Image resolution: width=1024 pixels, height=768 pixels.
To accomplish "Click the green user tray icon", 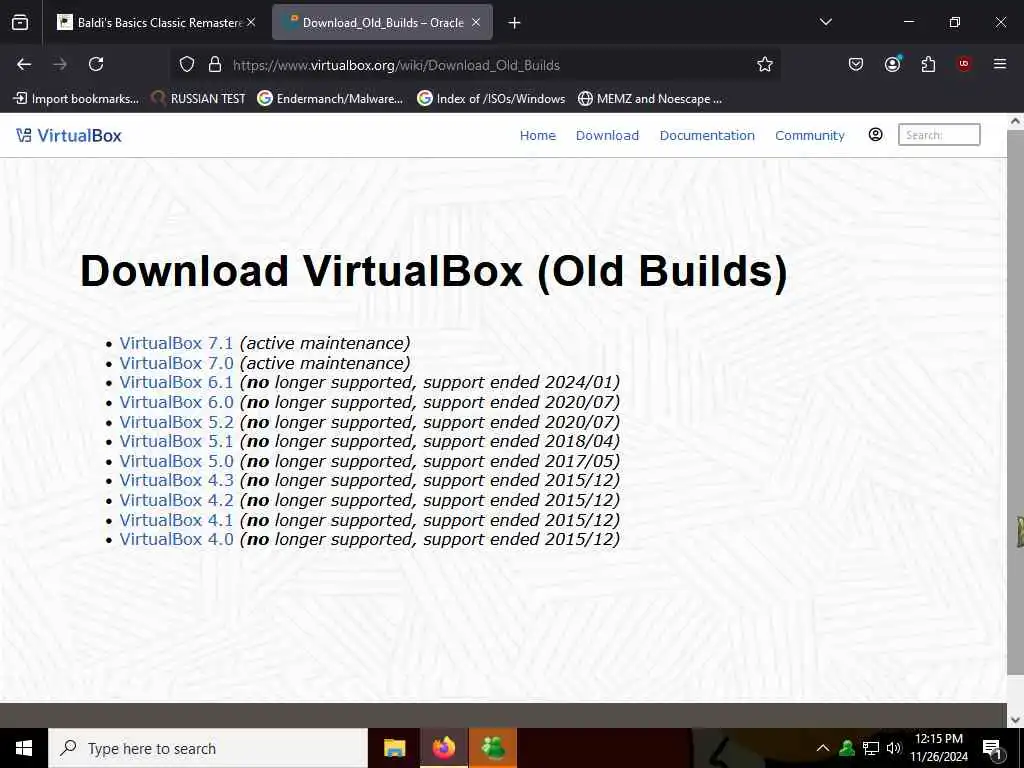I will click(x=847, y=748).
